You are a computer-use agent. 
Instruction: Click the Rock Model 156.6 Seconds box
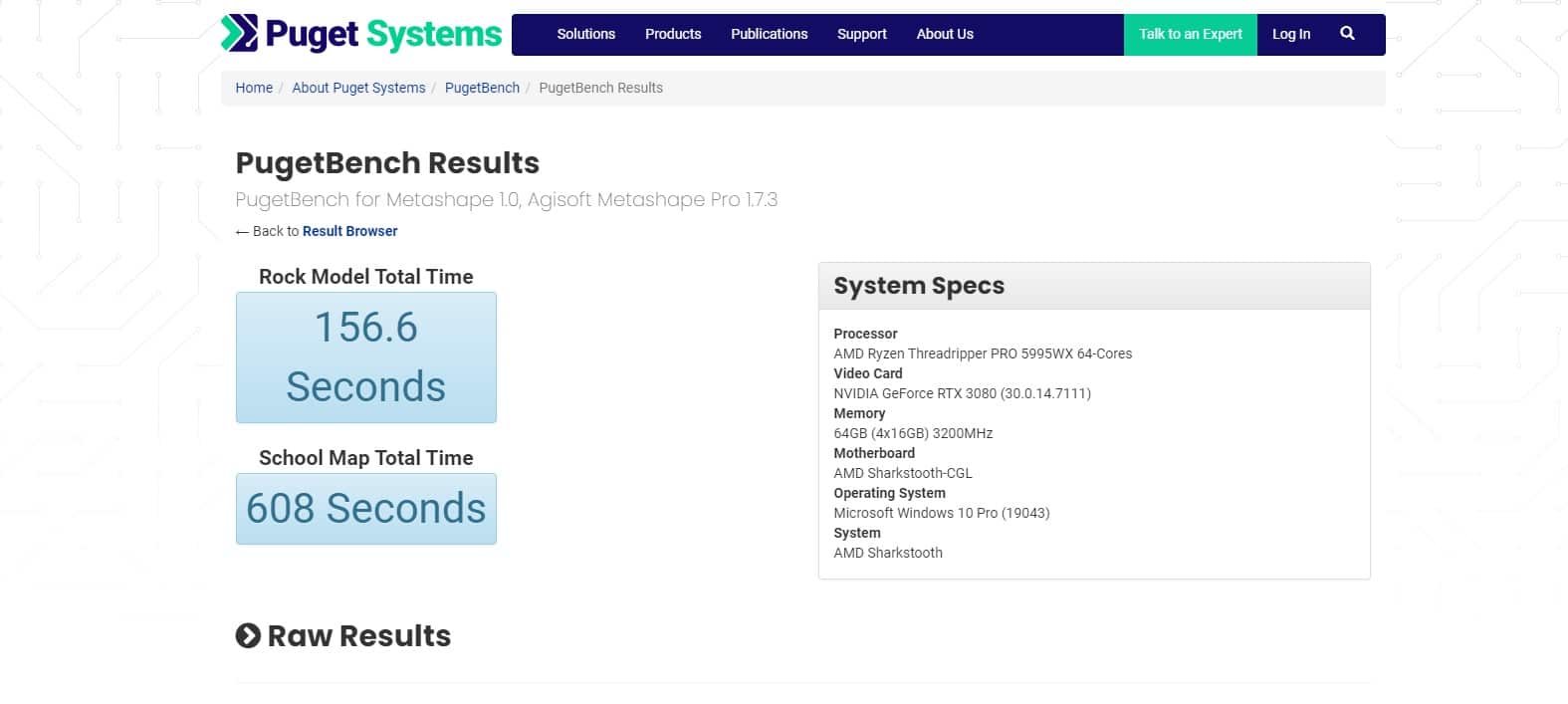366,357
